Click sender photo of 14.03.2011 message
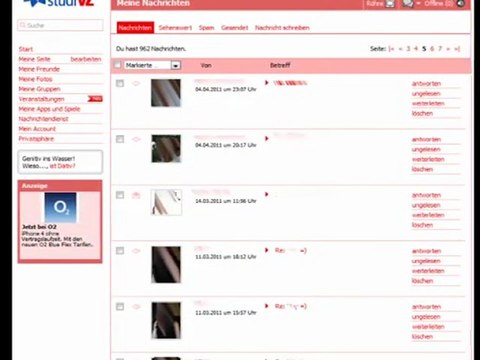This screenshot has width=480, height=360. [166, 202]
